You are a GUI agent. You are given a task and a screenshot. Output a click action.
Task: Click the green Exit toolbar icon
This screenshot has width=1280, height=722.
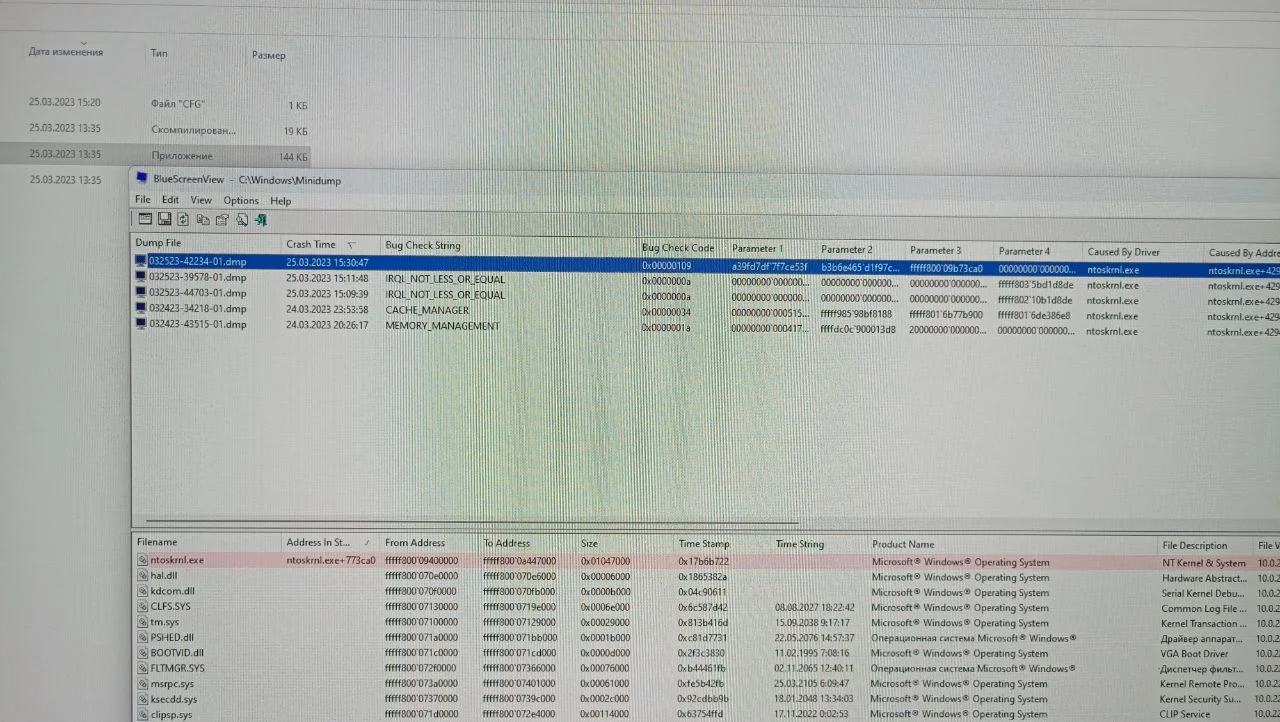point(260,220)
